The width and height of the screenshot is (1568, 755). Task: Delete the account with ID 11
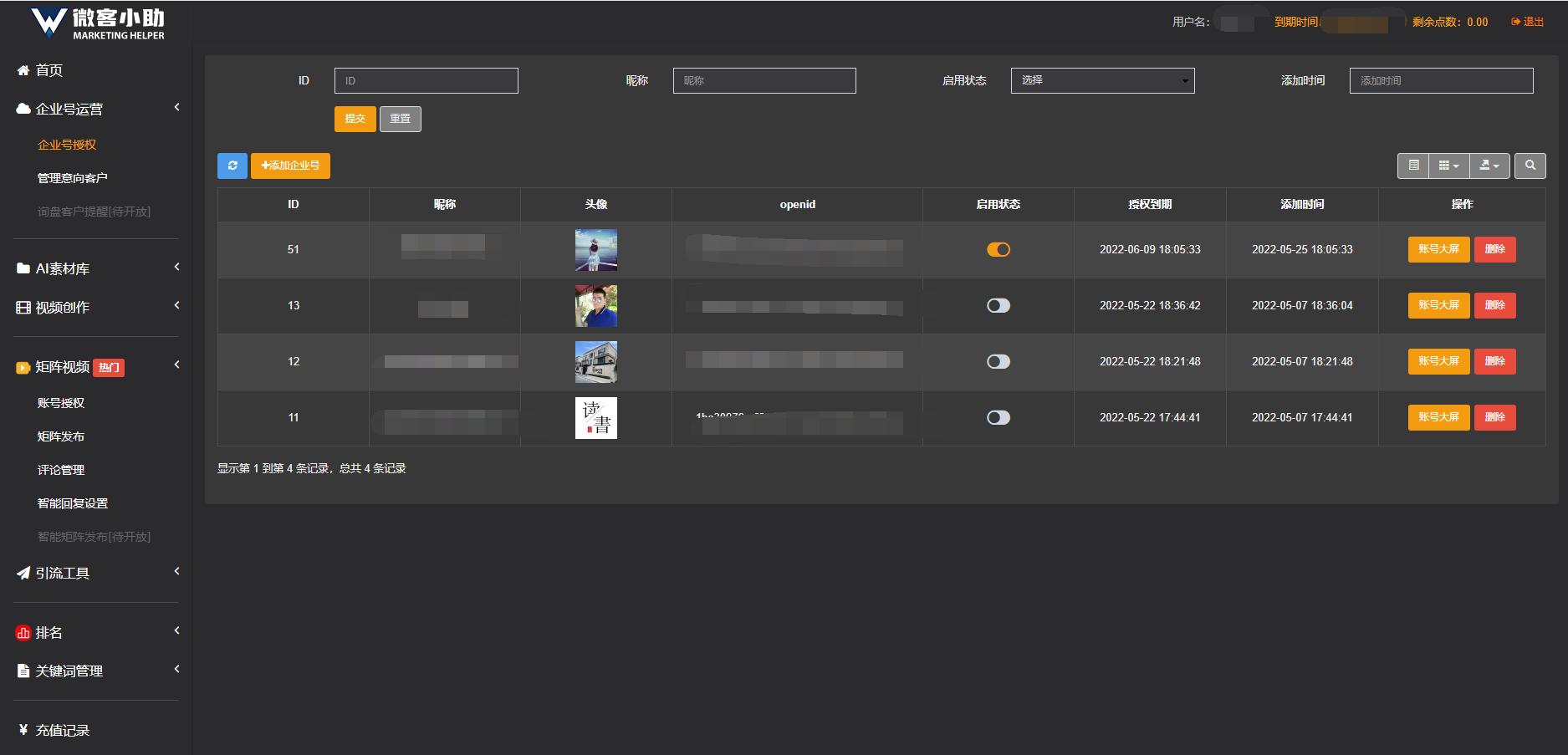point(1494,417)
